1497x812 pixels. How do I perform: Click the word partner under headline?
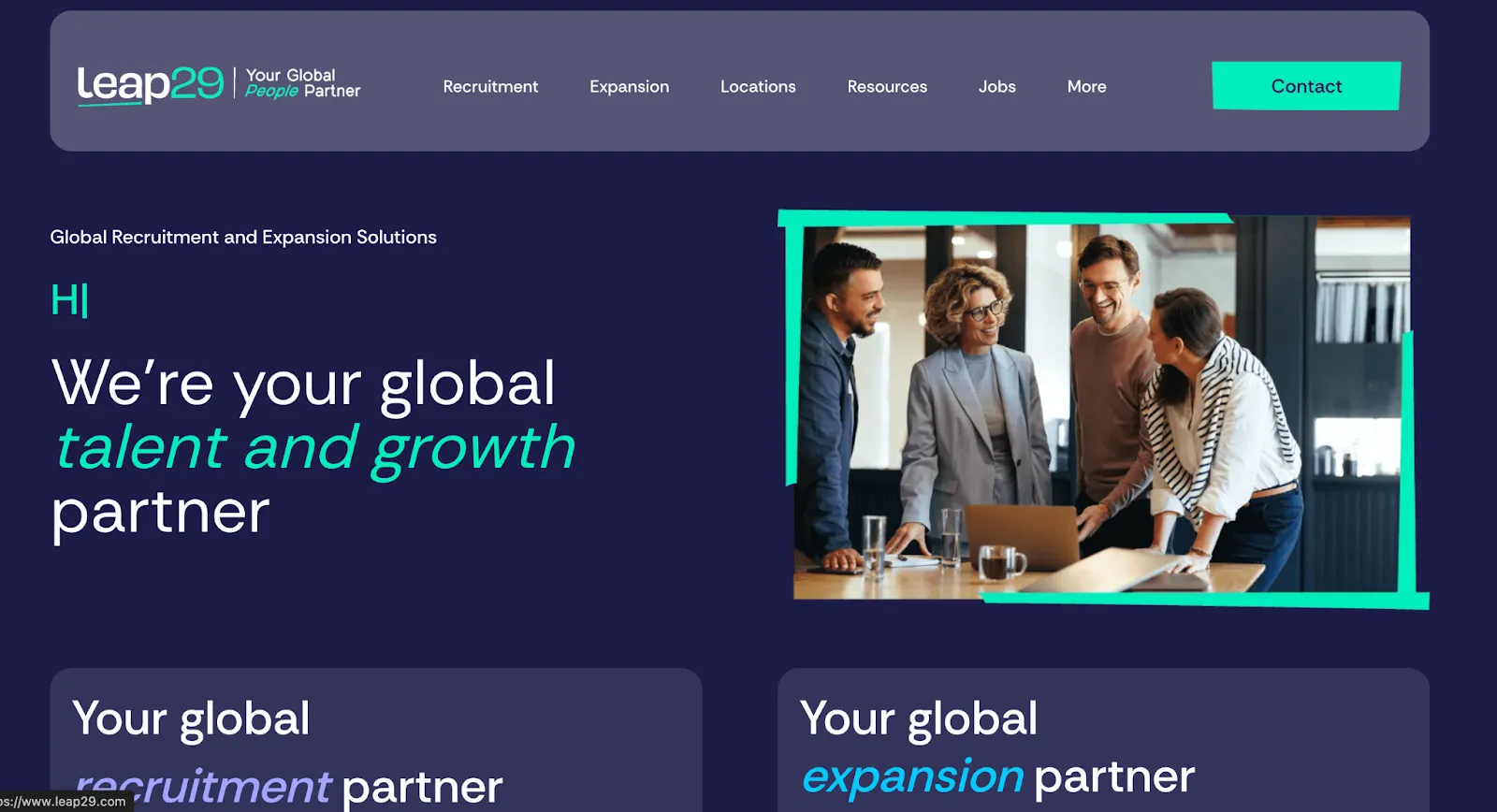click(x=161, y=514)
